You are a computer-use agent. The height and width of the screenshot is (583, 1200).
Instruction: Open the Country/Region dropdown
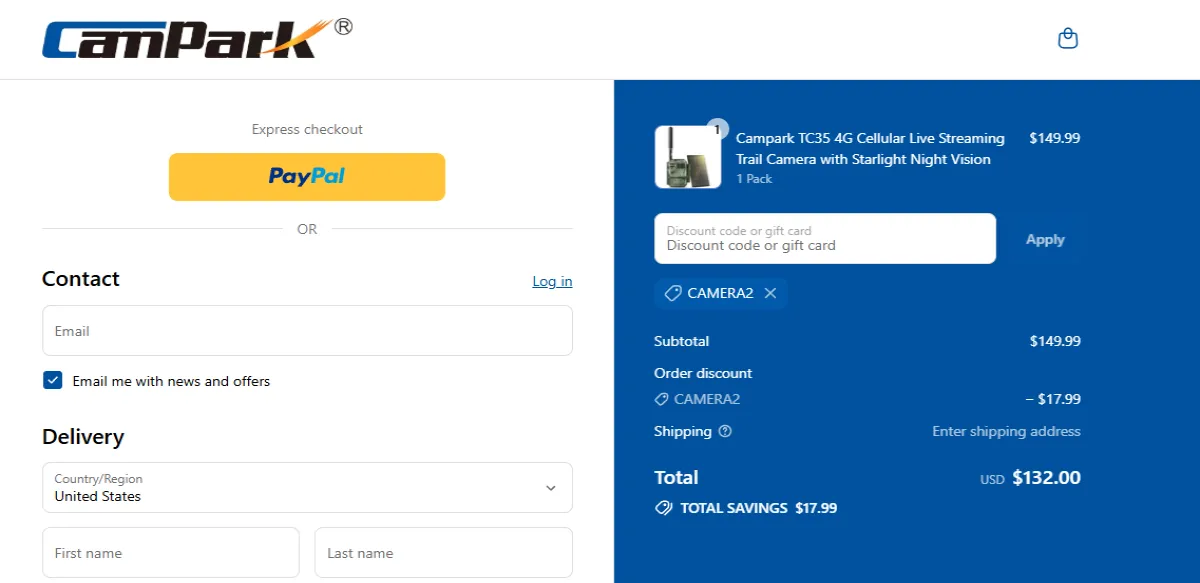tap(307, 488)
